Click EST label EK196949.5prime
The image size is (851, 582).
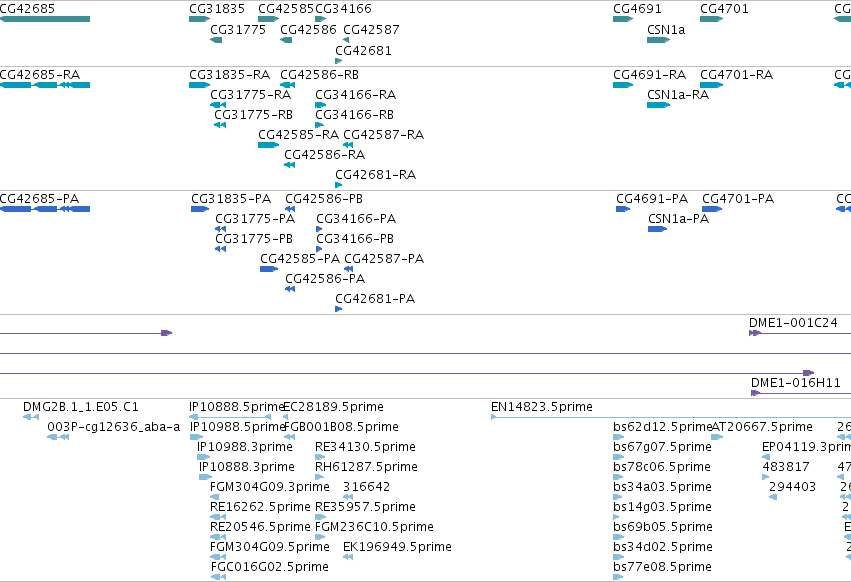397,547
